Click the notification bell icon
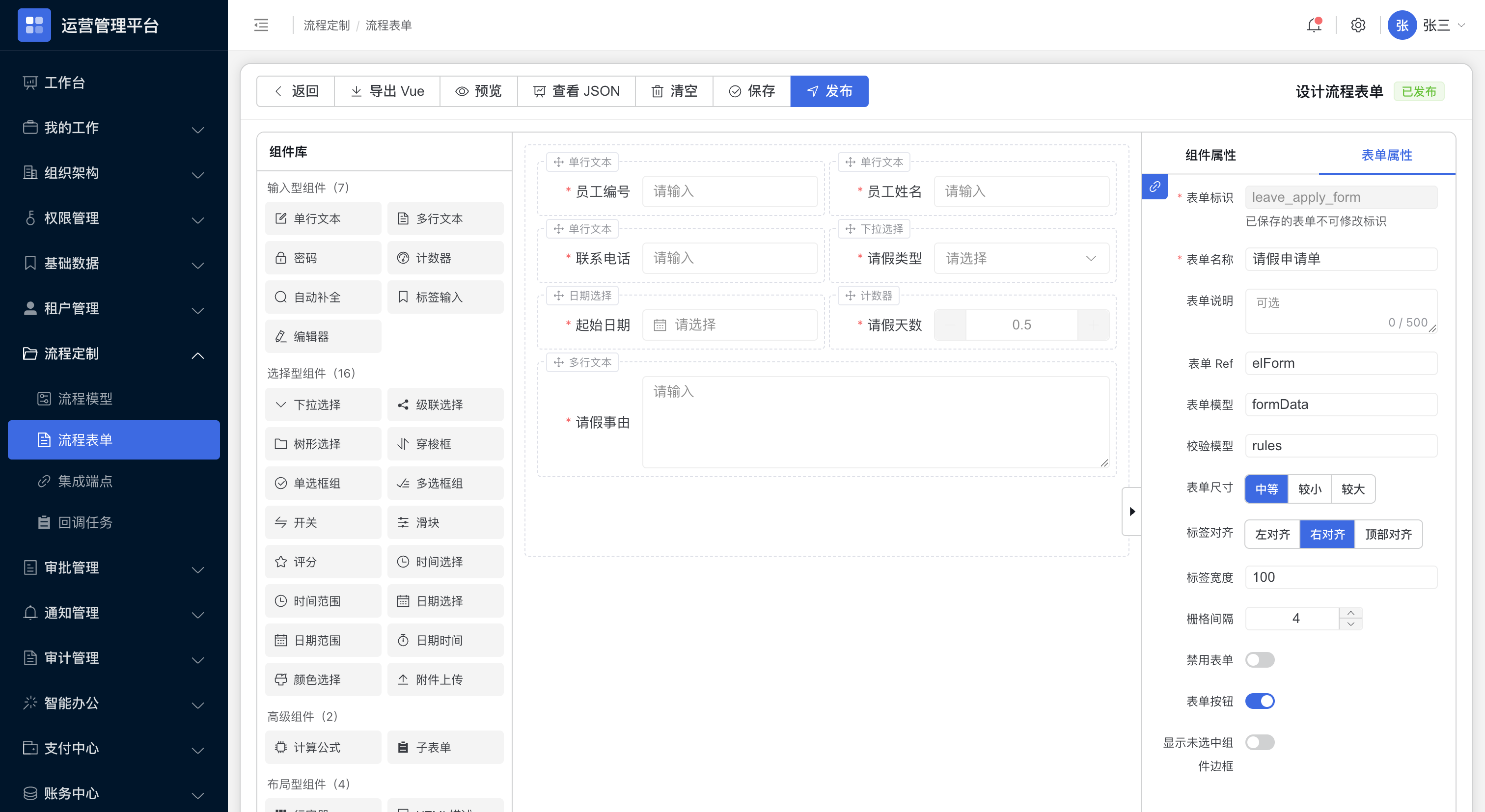 pyautogui.click(x=1314, y=26)
